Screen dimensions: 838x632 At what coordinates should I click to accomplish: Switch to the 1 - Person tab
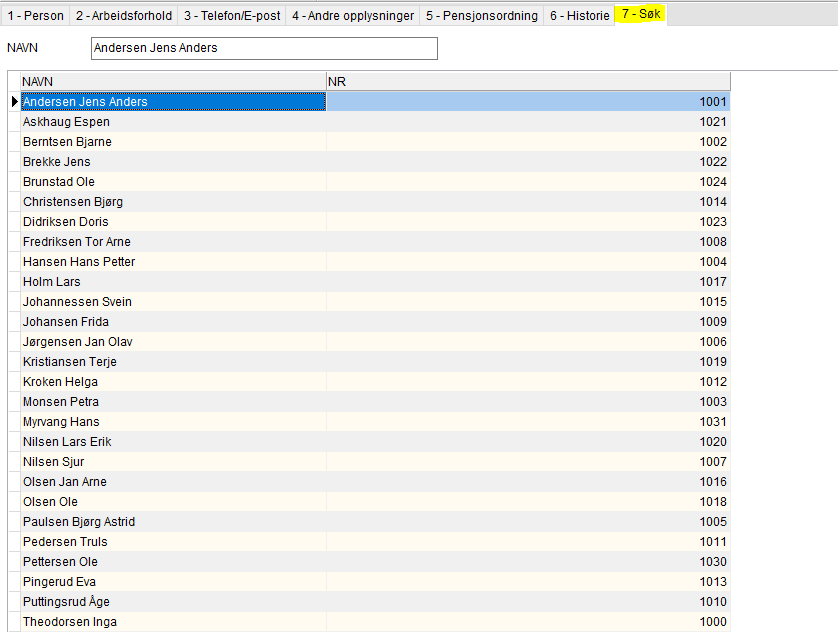(35, 15)
